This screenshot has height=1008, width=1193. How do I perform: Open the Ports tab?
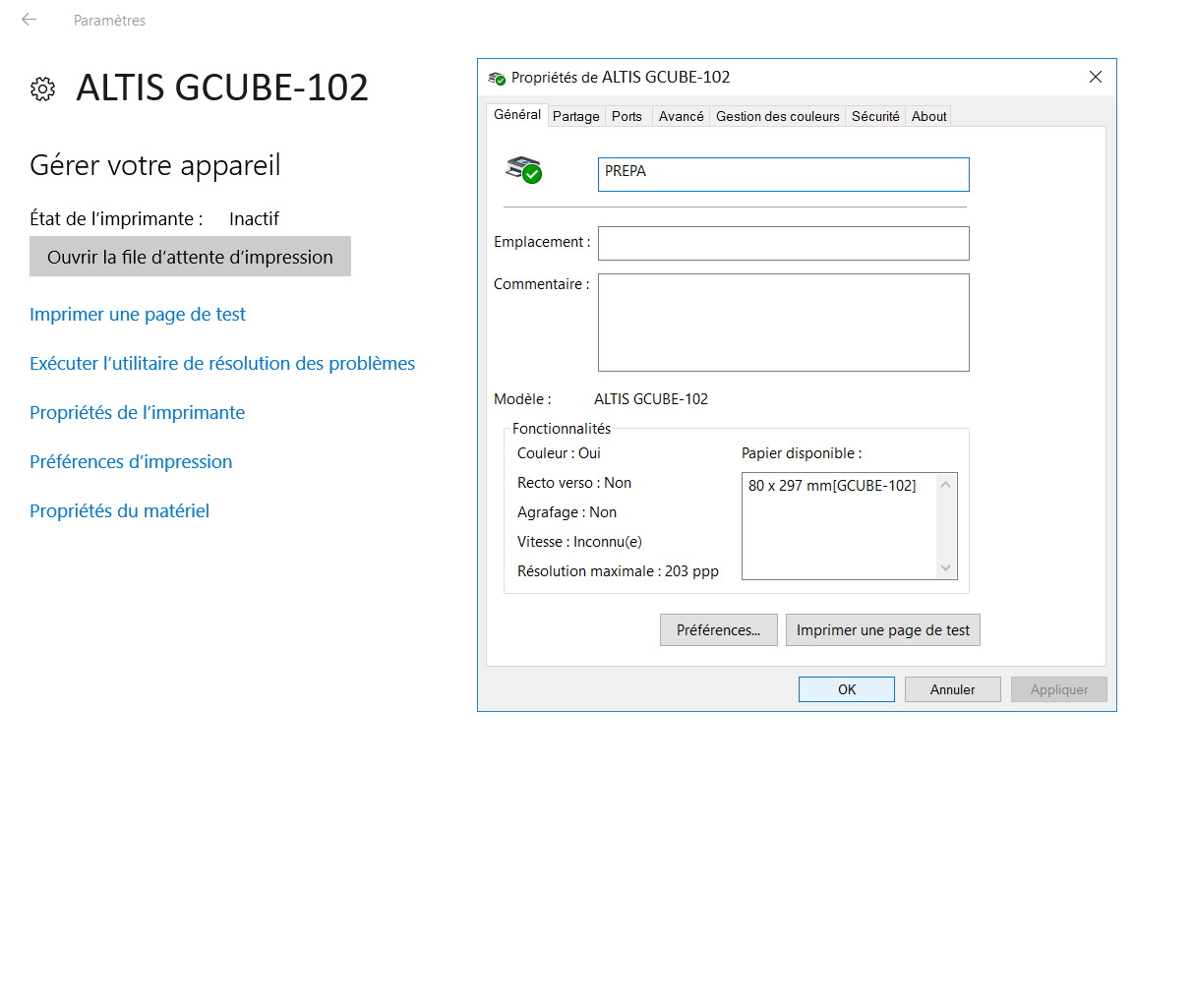pyautogui.click(x=626, y=116)
